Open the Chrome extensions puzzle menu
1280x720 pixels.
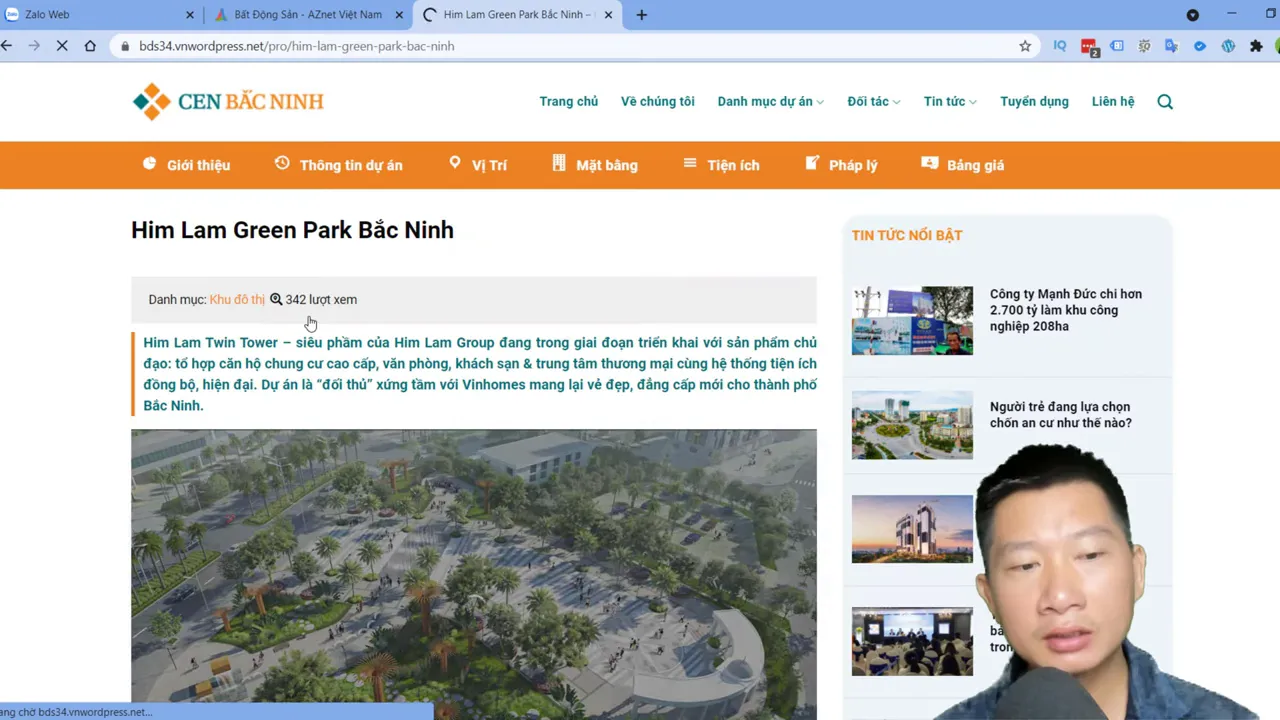pos(1256,46)
